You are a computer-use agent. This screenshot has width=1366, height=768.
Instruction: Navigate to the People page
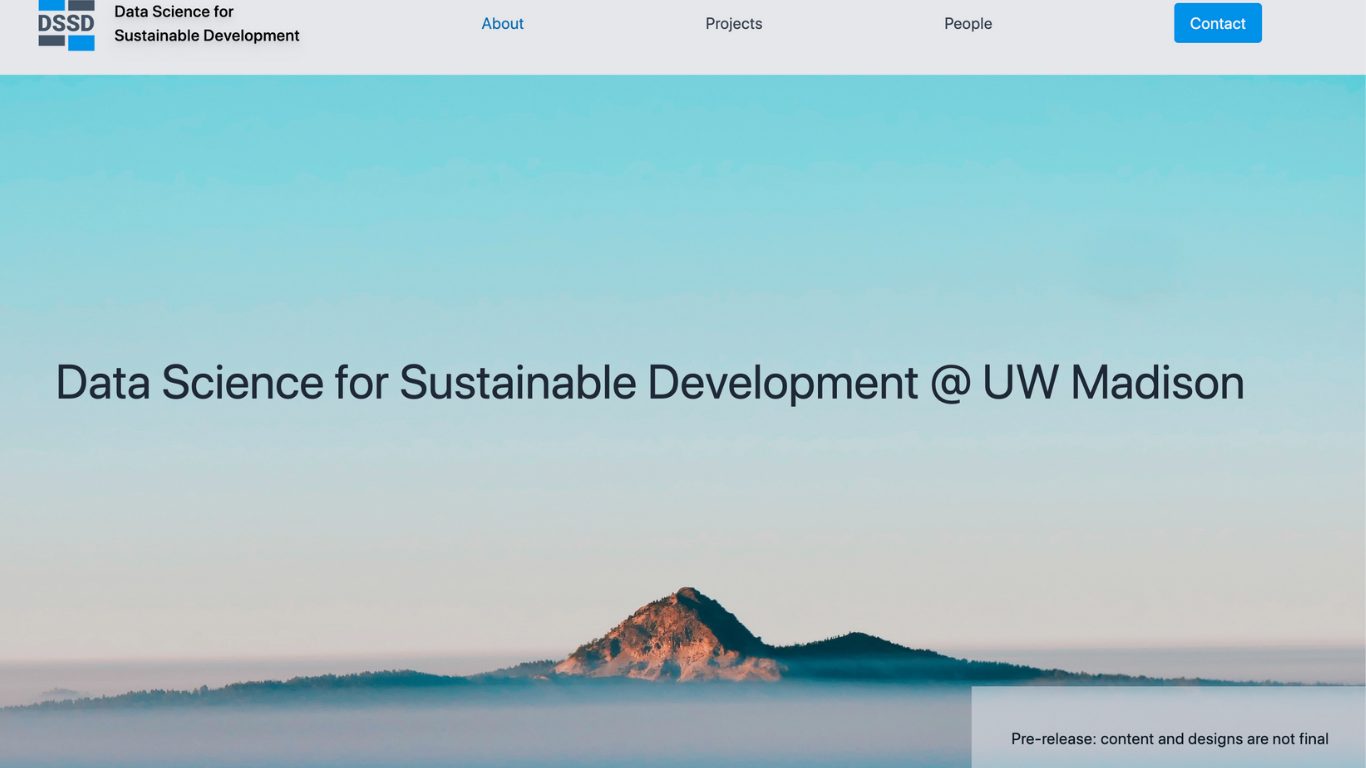pos(968,24)
